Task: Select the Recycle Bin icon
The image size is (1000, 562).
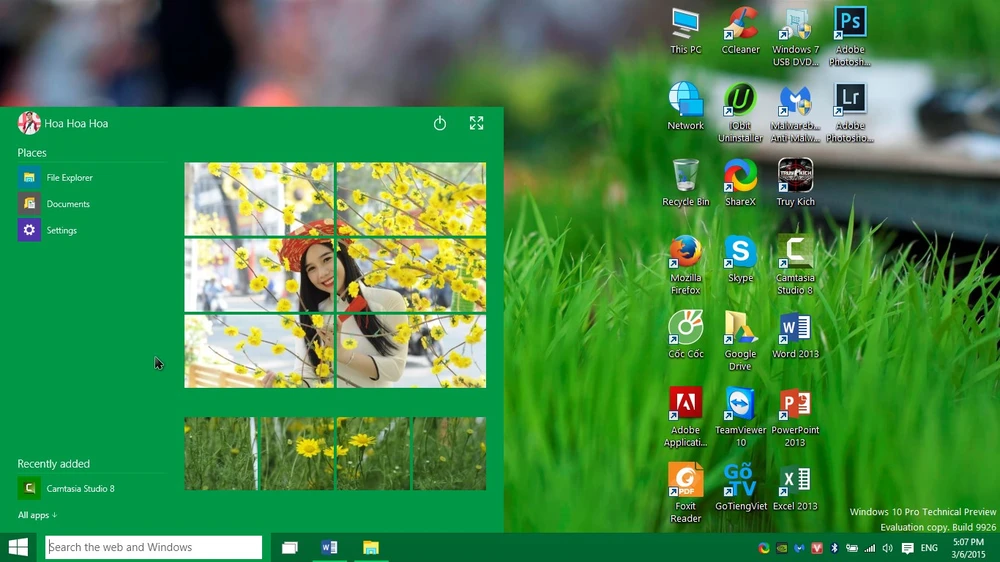Action: point(686,183)
